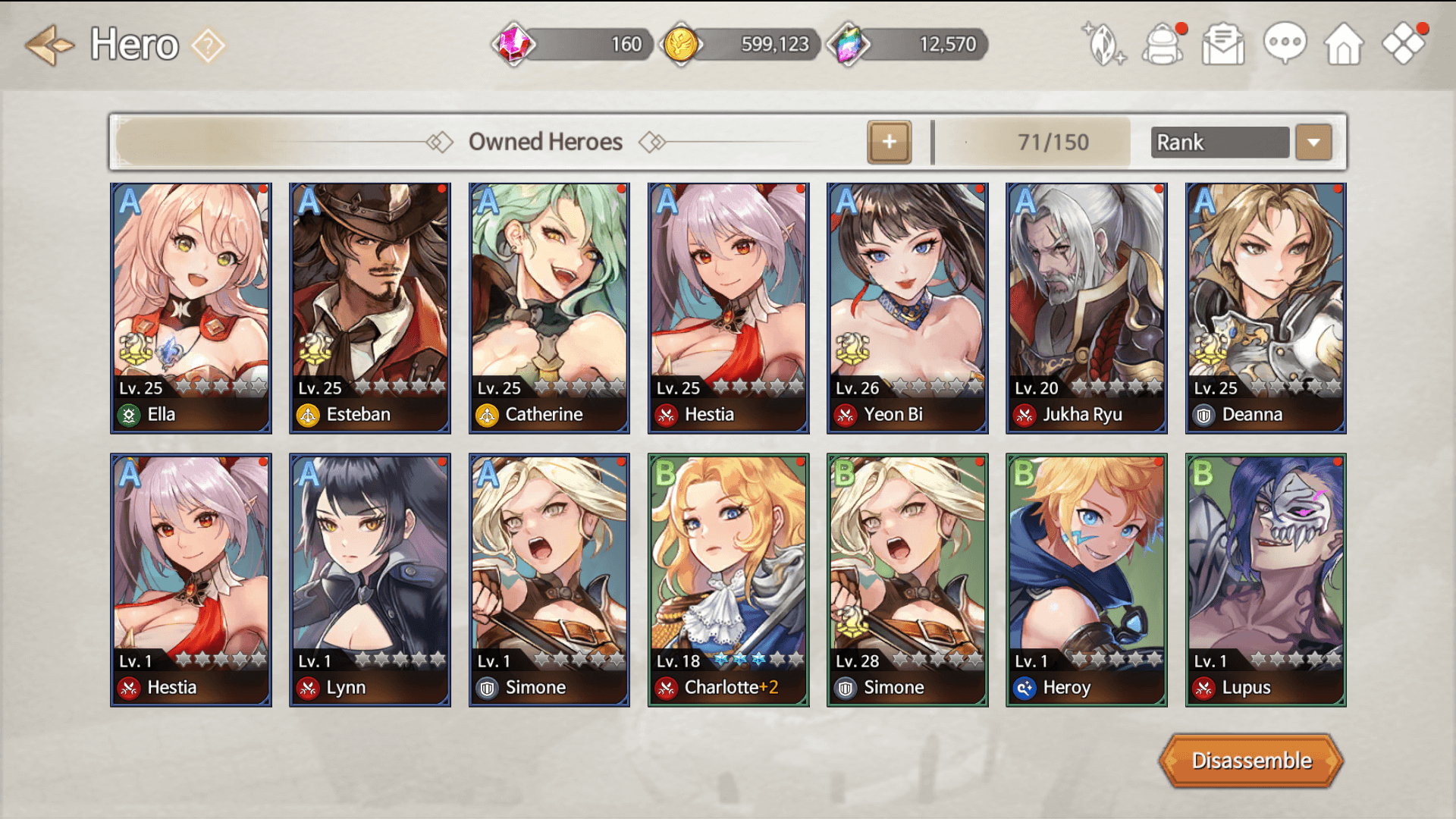Pick the Lupus hero card
Screen dimensions: 1456x819
pos(1266,580)
